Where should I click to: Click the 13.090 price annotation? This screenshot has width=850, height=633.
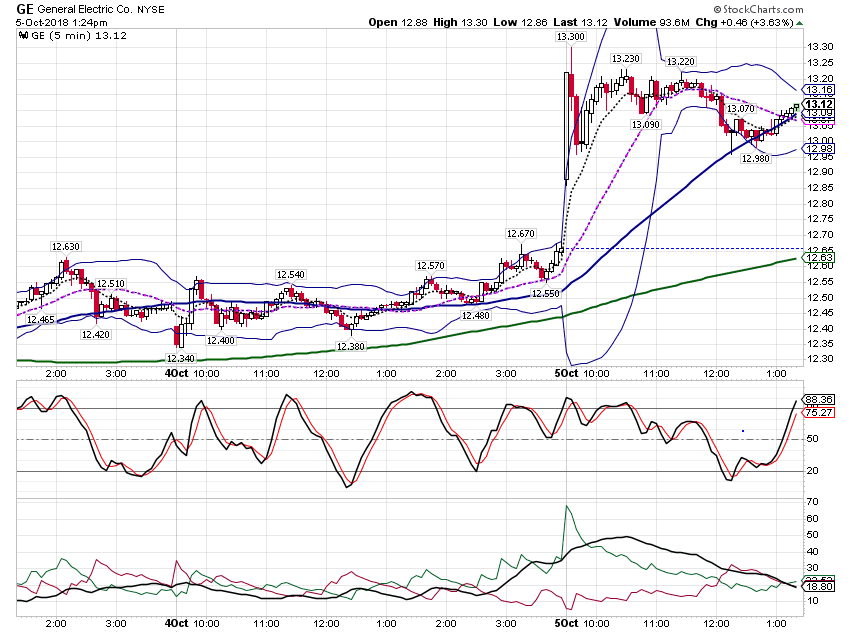click(x=646, y=125)
